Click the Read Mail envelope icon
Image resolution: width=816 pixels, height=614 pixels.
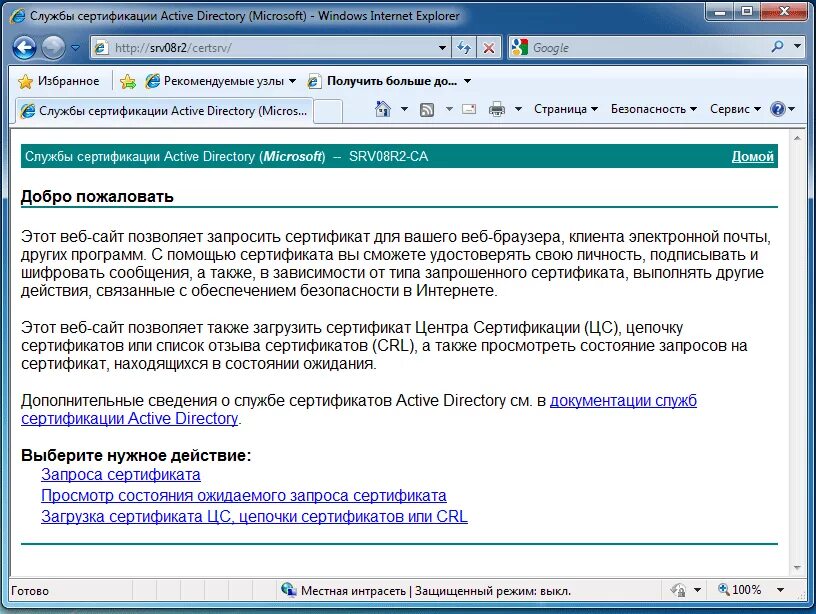coord(469,109)
